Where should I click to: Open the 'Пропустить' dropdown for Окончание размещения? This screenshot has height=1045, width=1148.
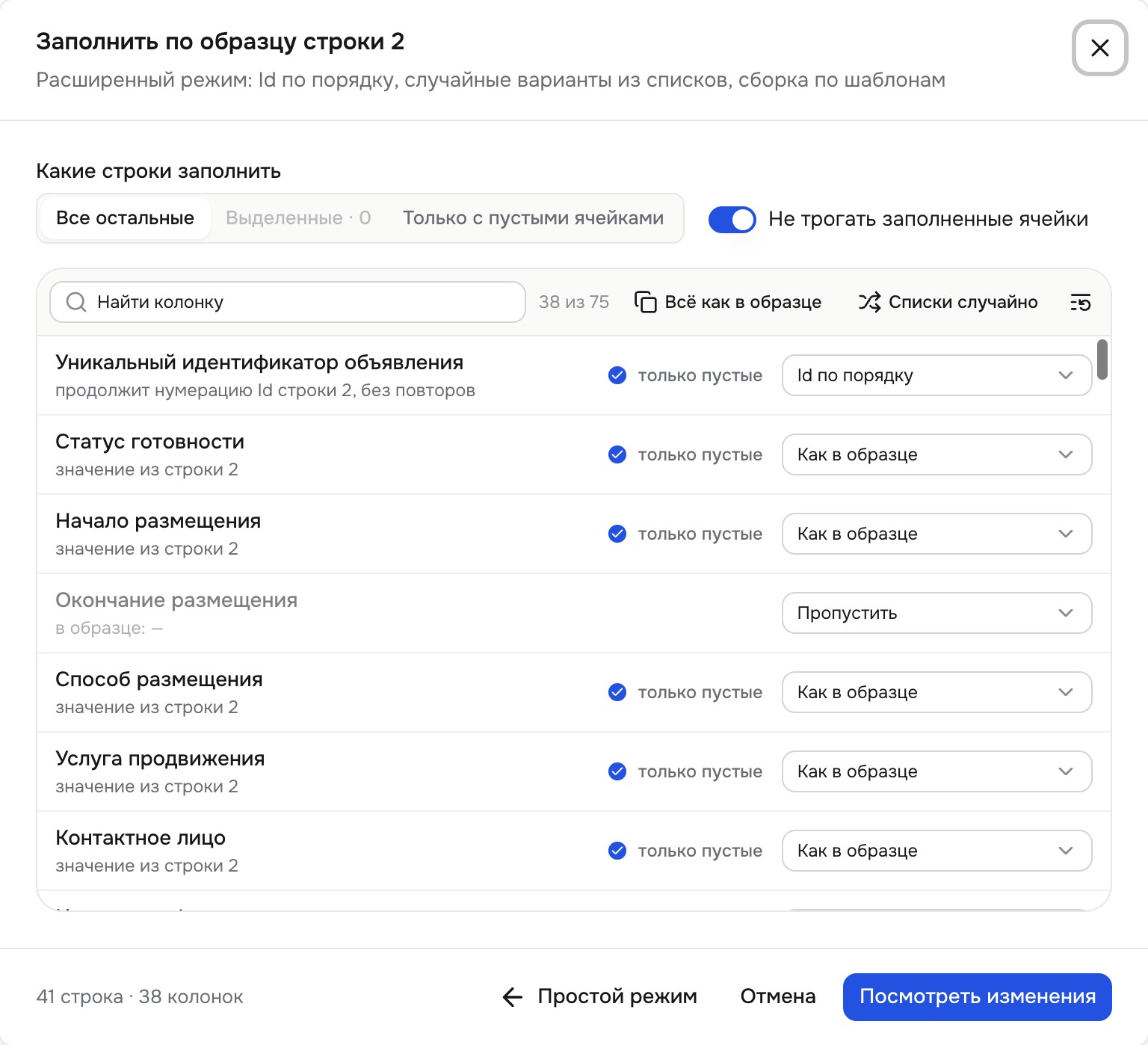[936, 613]
